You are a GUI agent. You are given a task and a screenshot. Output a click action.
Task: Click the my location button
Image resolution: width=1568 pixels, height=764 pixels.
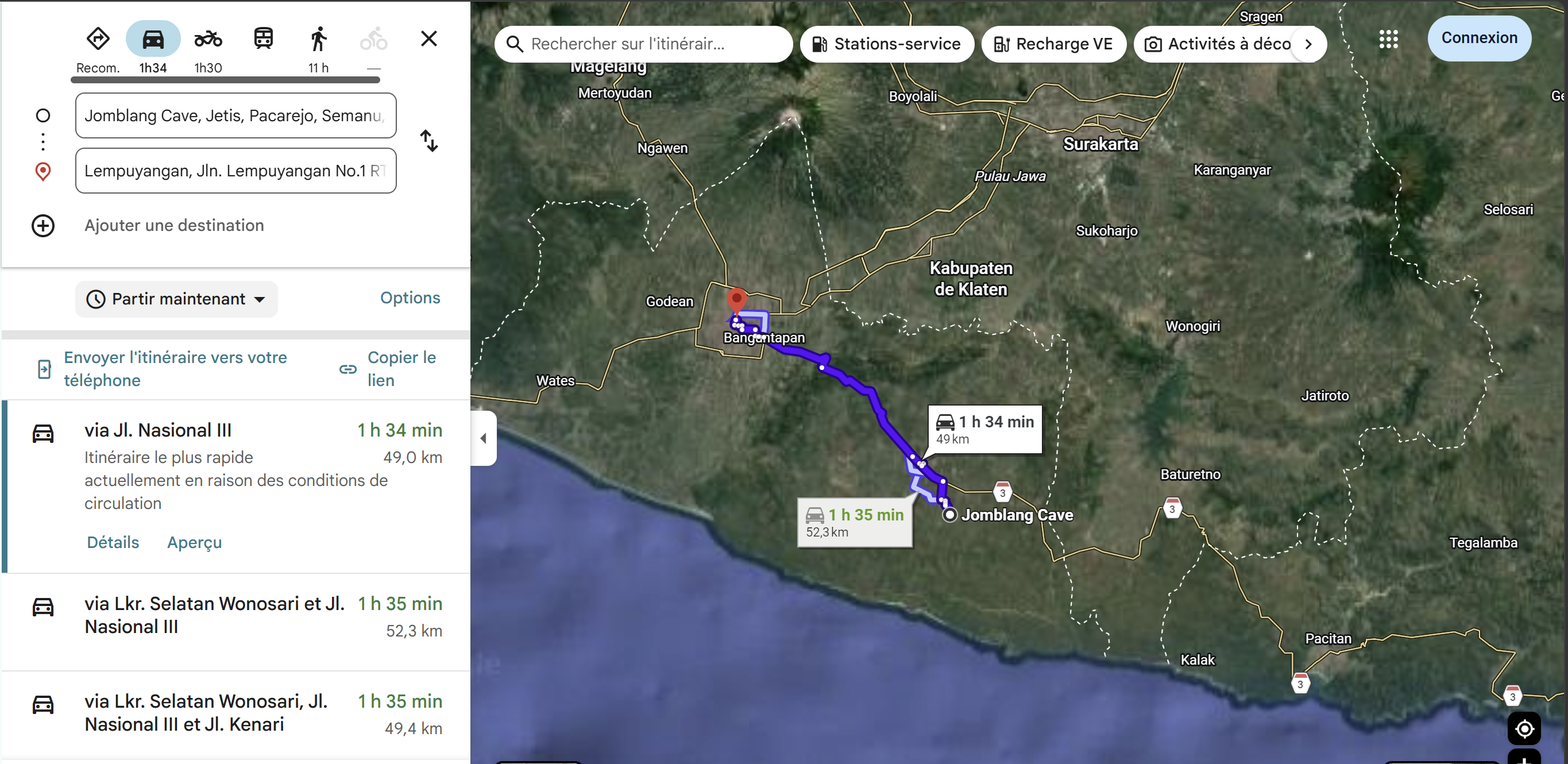click(1524, 728)
